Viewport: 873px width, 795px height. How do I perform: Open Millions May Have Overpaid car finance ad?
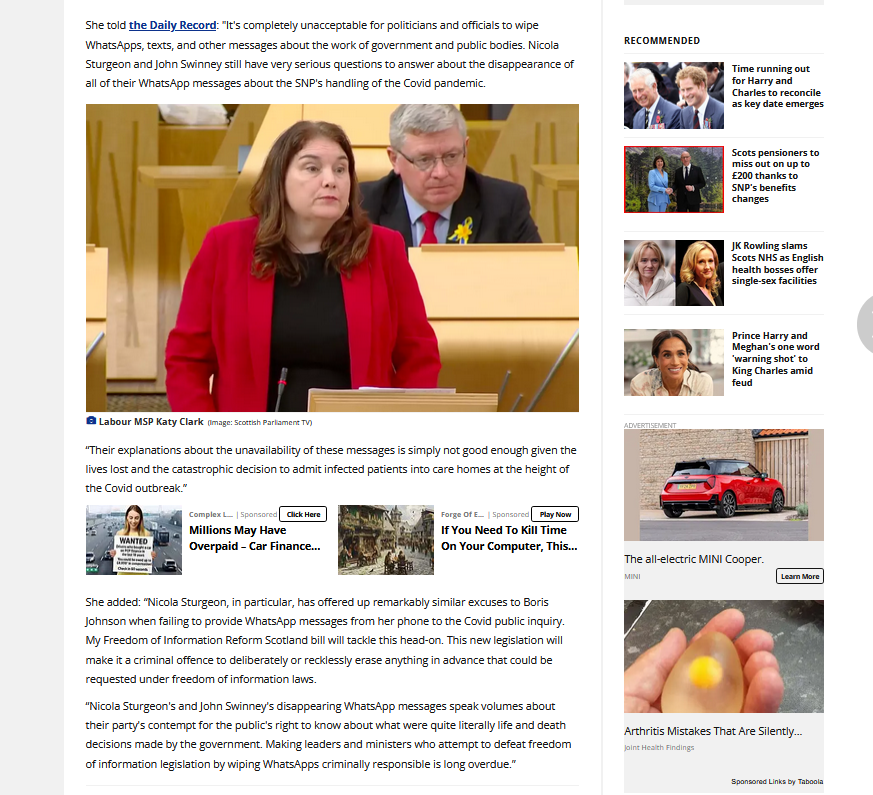tap(254, 538)
